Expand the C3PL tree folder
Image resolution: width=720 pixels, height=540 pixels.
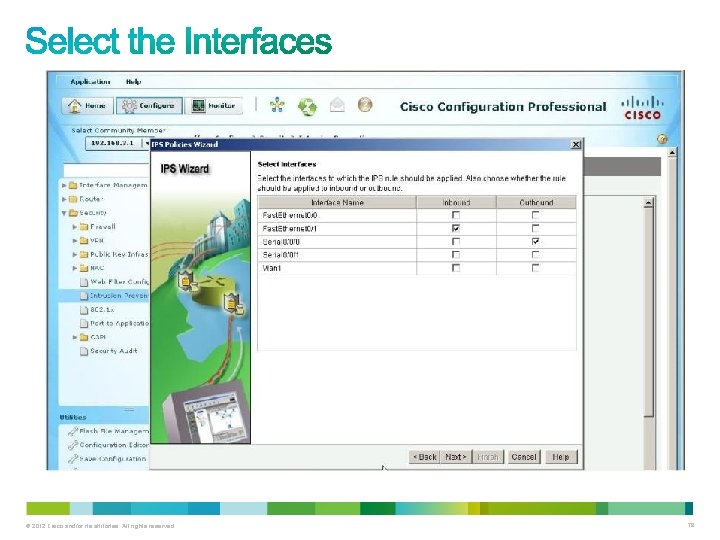[x=75, y=337]
